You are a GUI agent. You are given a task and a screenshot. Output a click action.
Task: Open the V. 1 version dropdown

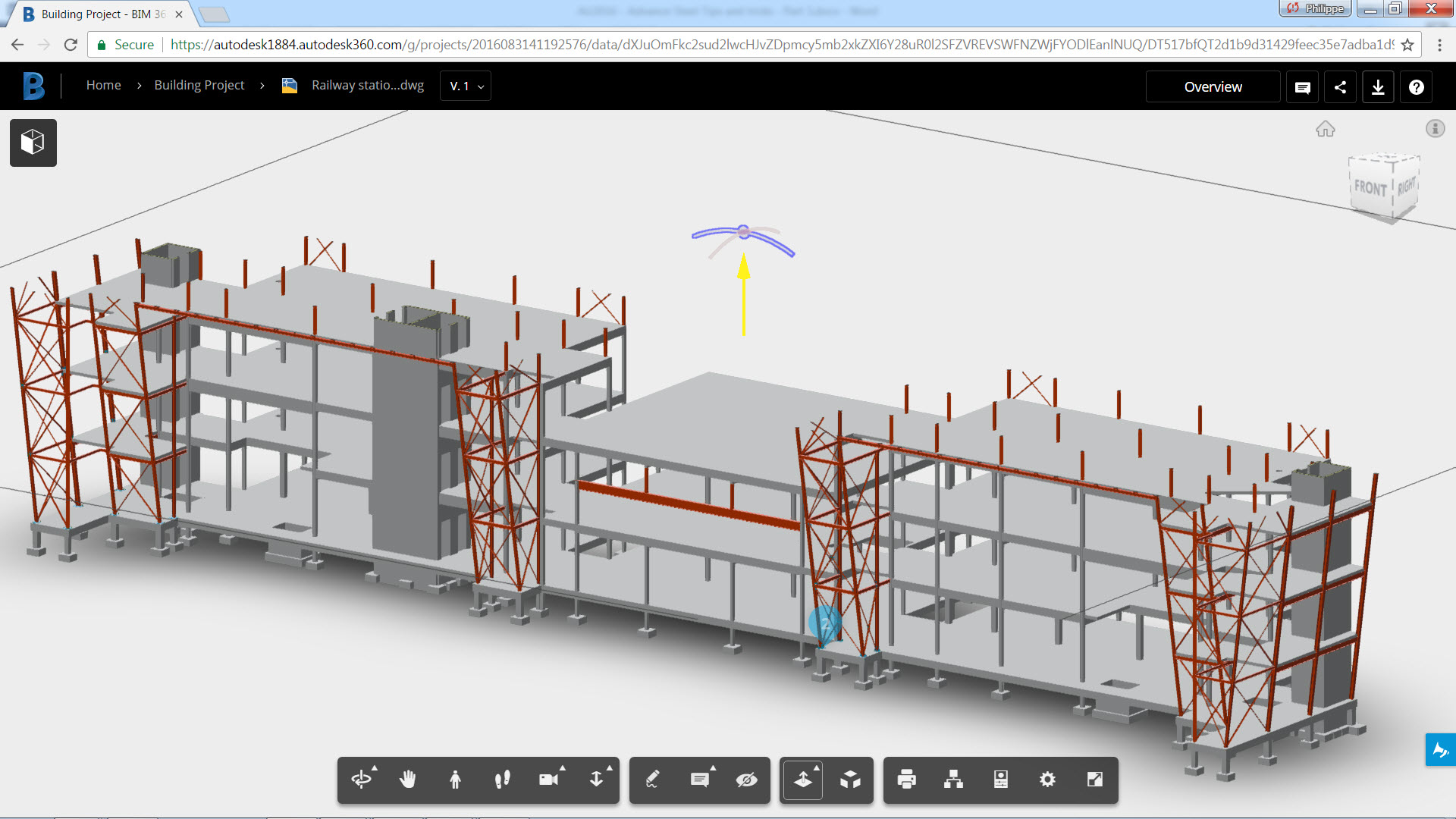coord(466,86)
